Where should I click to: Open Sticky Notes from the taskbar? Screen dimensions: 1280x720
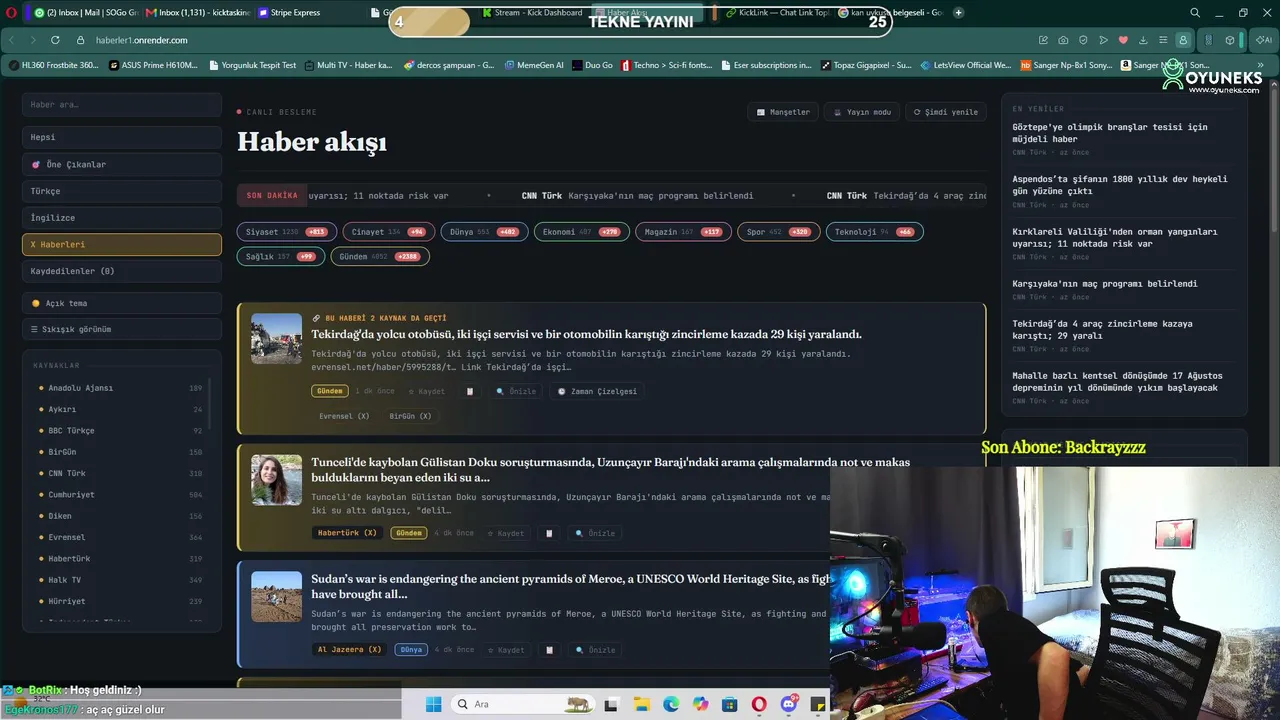coord(818,704)
